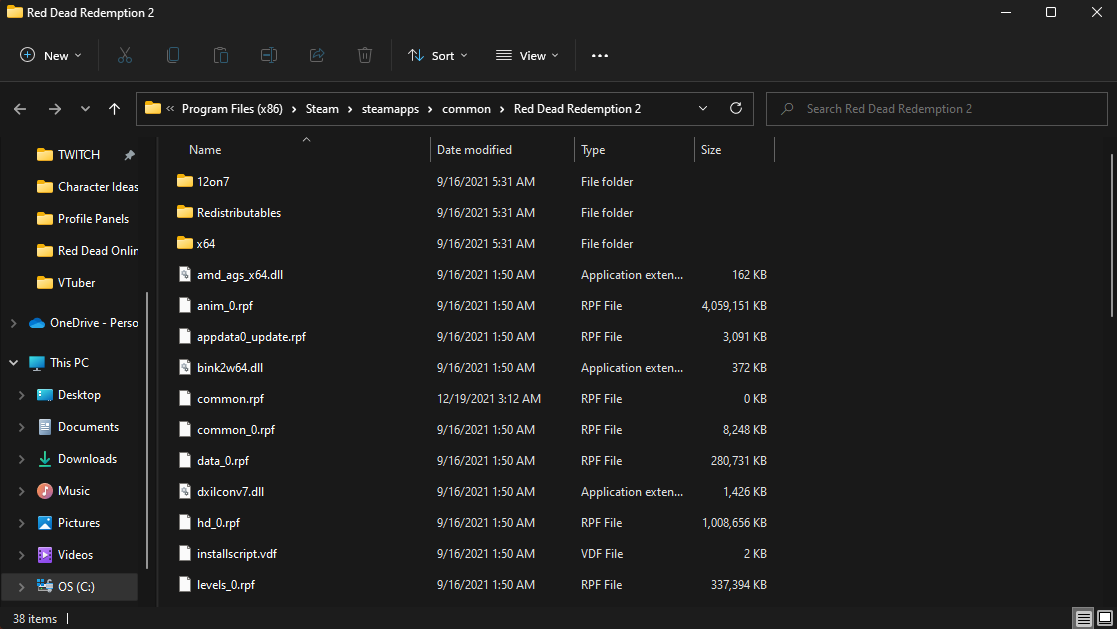Go forward with the right arrow
Screen dimensions: 1117x629
point(54,109)
